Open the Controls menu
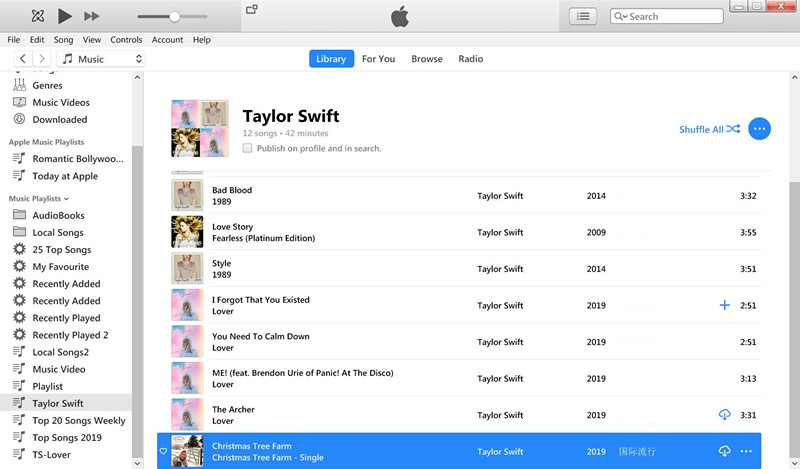This screenshot has width=800, height=469. (126, 39)
